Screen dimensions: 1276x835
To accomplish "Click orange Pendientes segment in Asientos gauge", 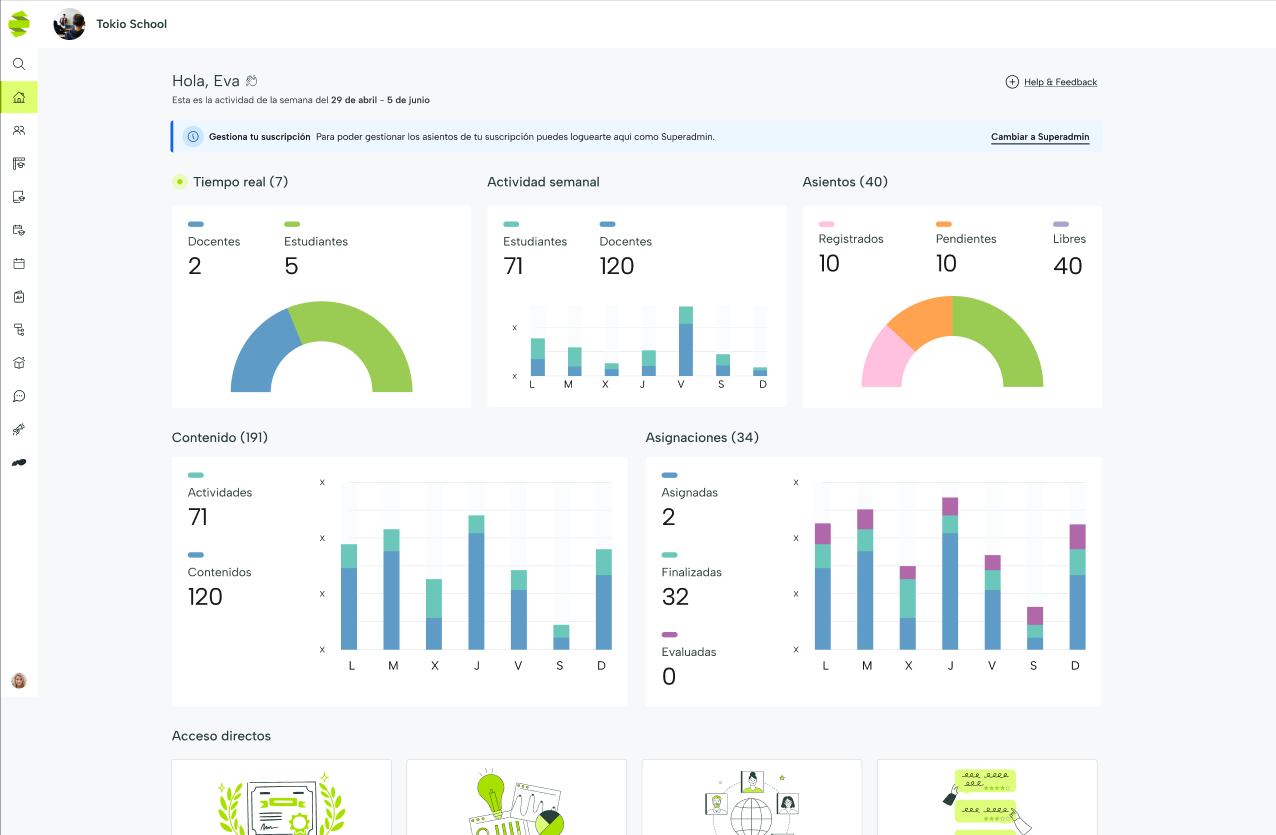I will click(x=921, y=318).
